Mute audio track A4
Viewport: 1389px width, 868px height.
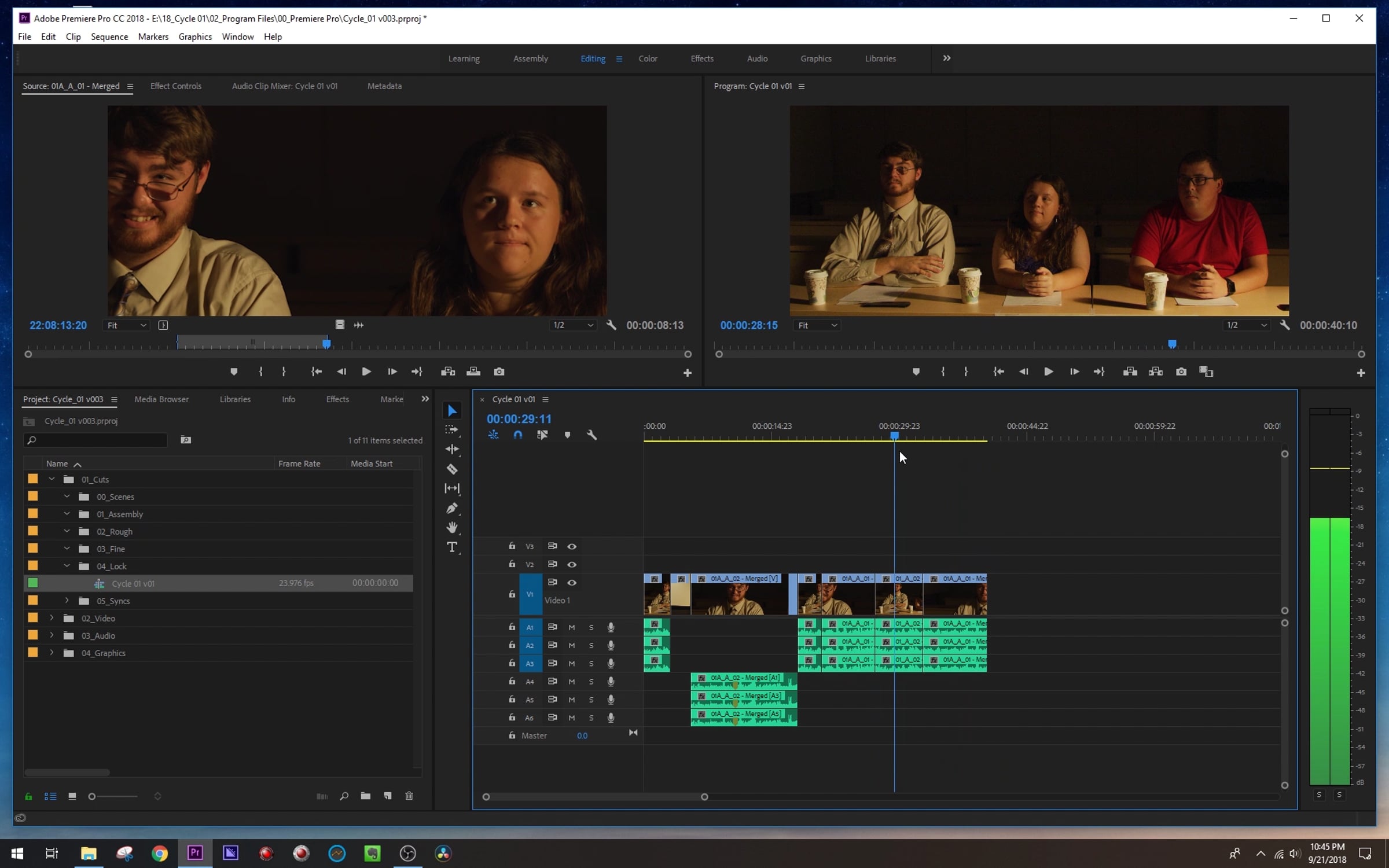572,682
